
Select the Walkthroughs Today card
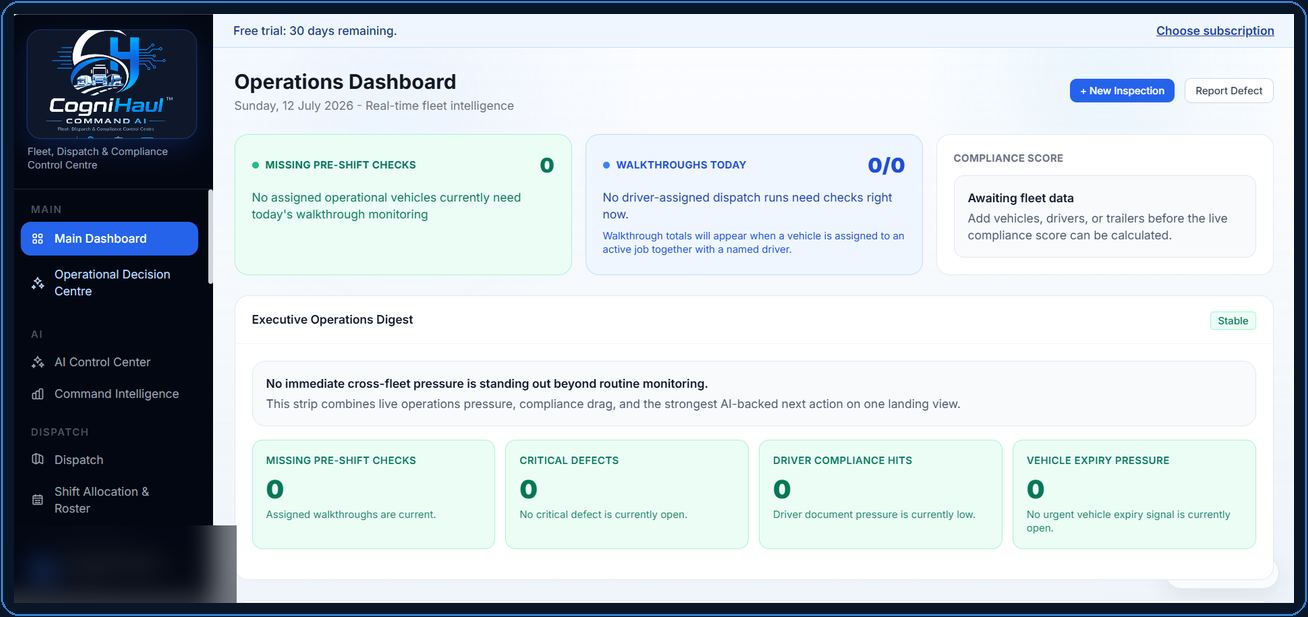pos(754,204)
